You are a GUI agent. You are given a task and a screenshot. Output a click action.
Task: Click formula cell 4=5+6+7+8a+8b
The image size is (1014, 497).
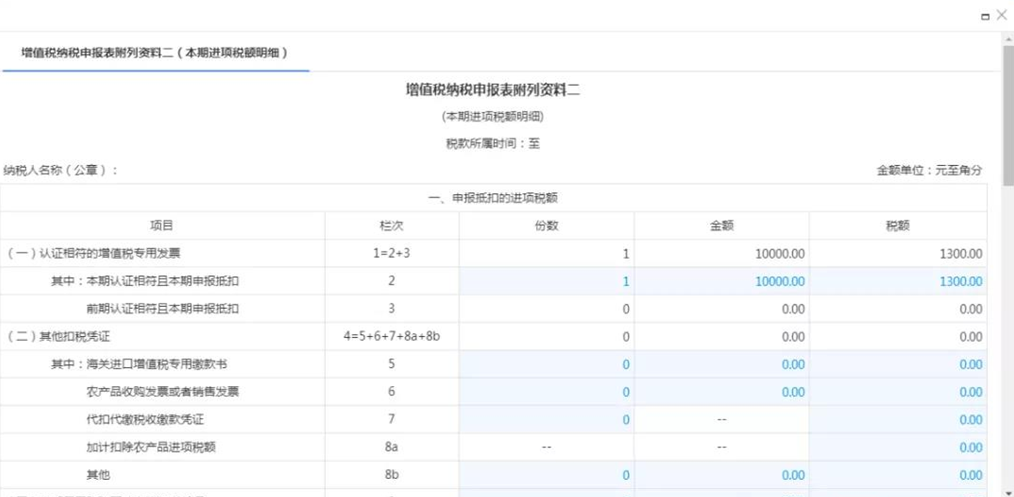(x=392, y=337)
